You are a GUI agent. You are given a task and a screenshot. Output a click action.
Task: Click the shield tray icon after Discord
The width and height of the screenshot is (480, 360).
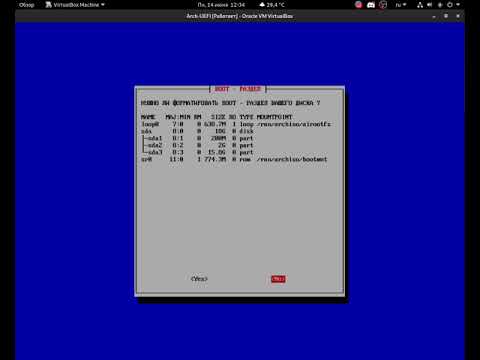coord(383,5)
